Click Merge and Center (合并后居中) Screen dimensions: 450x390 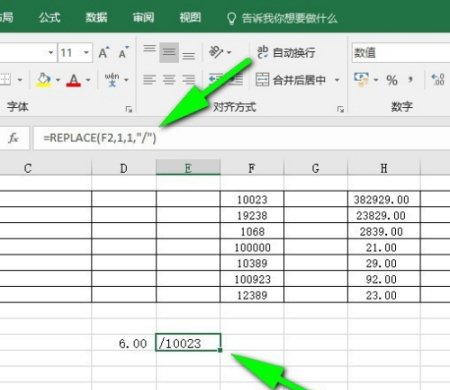pos(291,80)
